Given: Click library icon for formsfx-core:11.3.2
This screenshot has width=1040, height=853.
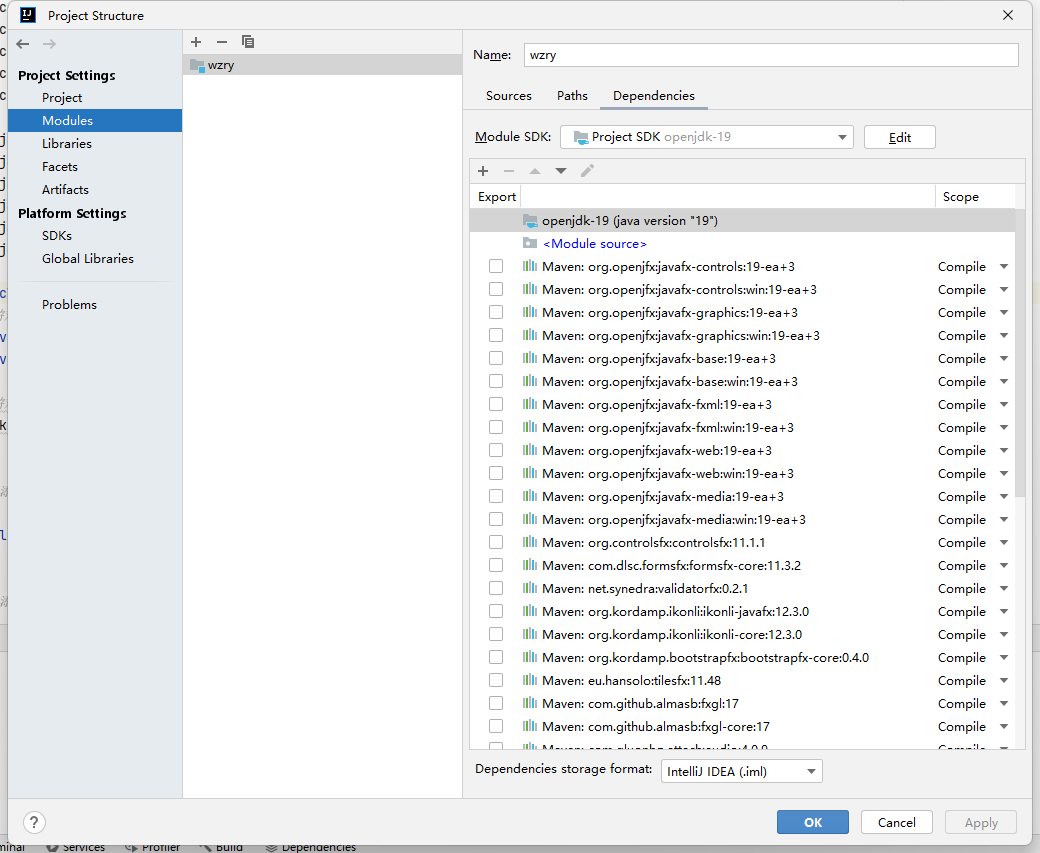Looking at the screenshot, I should [x=529, y=565].
